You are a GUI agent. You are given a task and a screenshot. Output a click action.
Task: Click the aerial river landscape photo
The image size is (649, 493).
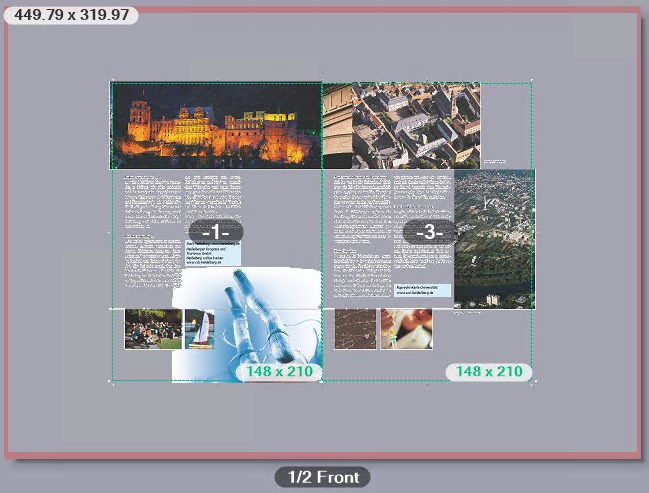(x=494, y=240)
